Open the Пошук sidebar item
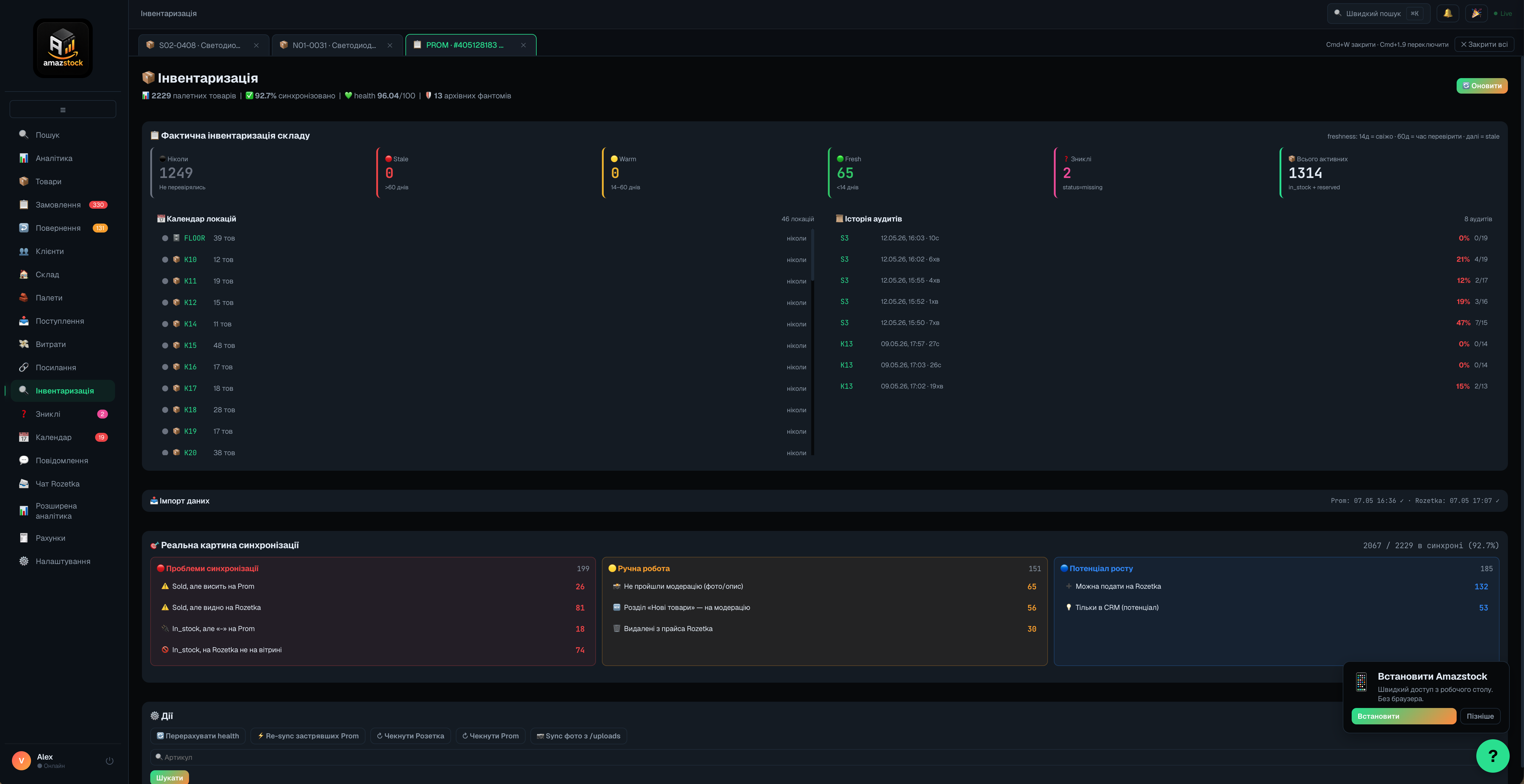1524x784 pixels. pyautogui.click(x=63, y=135)
